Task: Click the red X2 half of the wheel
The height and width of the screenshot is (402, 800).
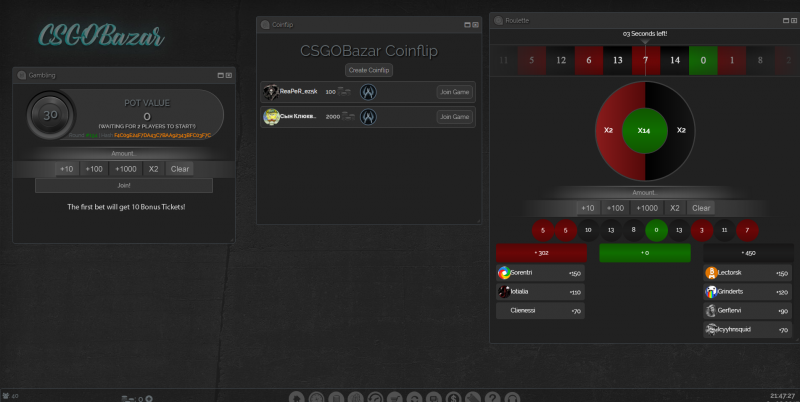Action: pos(609,131)
